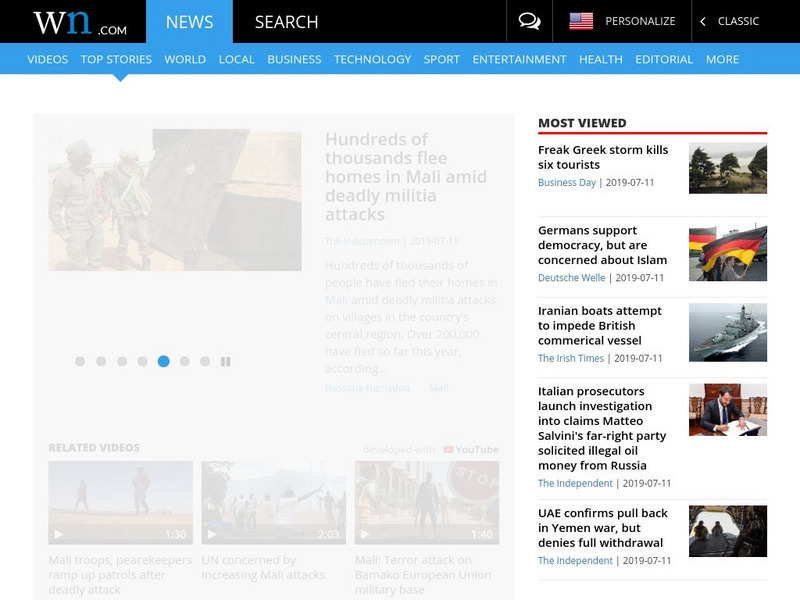This screenshot has width=800, height=600.
Task: Open the TOP STORIES section
Action: (x=115, y=59)
